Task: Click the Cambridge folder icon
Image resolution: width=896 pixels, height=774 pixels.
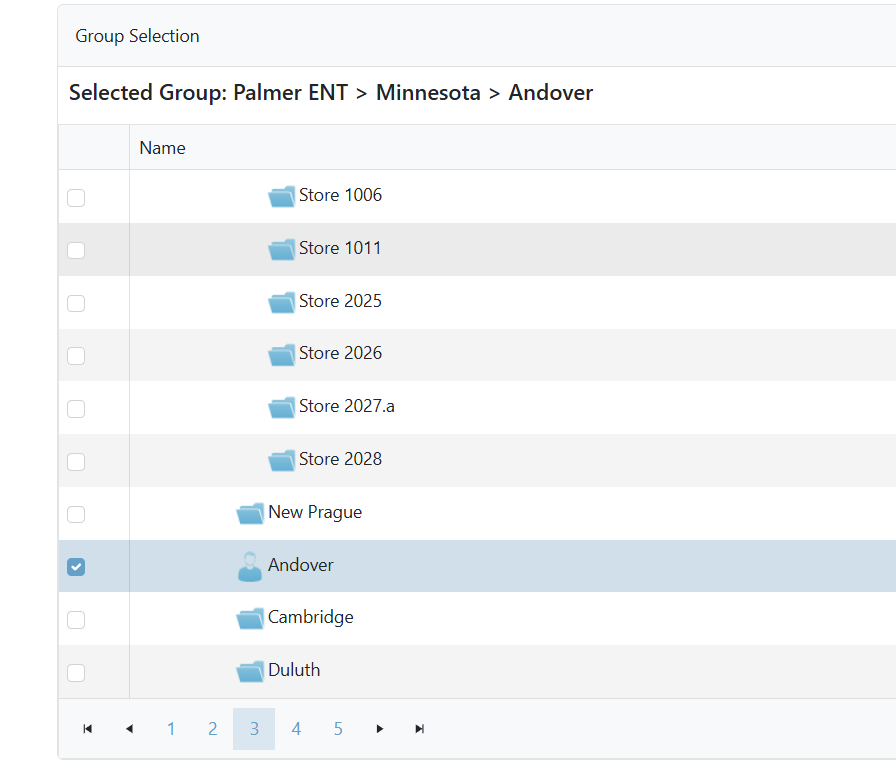Action: coord(250,619)
